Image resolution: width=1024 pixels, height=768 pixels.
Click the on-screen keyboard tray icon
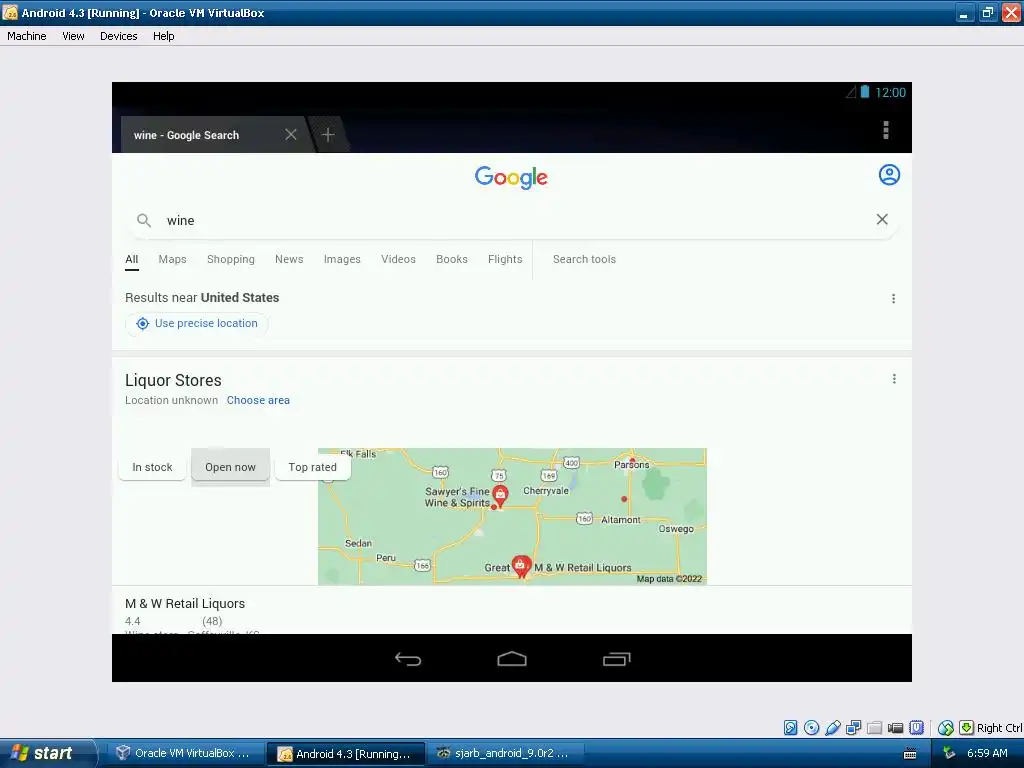pos(910,754)
